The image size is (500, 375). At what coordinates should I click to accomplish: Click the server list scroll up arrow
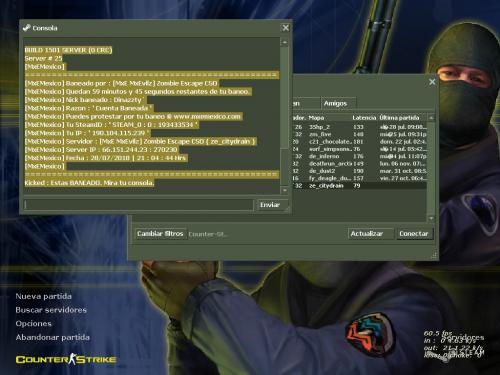pos(431,118)
